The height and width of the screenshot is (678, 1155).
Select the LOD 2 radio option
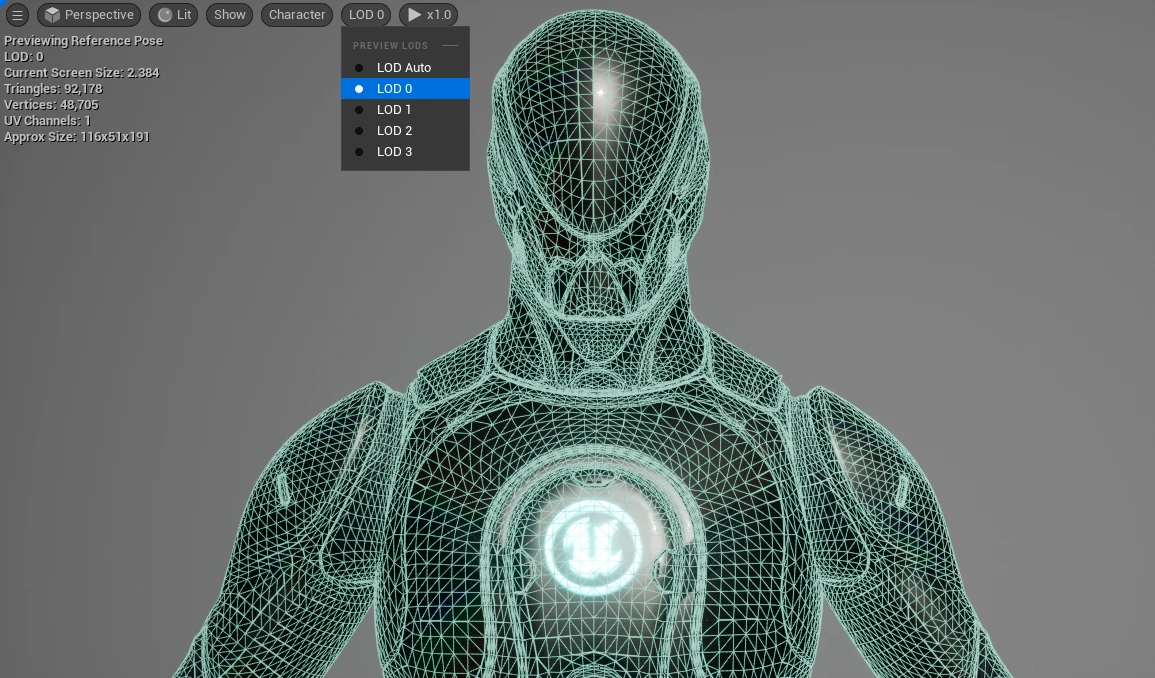coord(405,130)
